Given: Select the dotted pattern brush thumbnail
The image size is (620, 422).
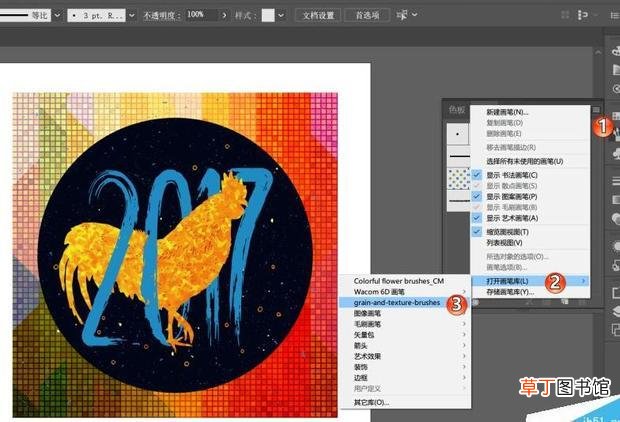Looking at the screenshot, I should click(459, 178).
